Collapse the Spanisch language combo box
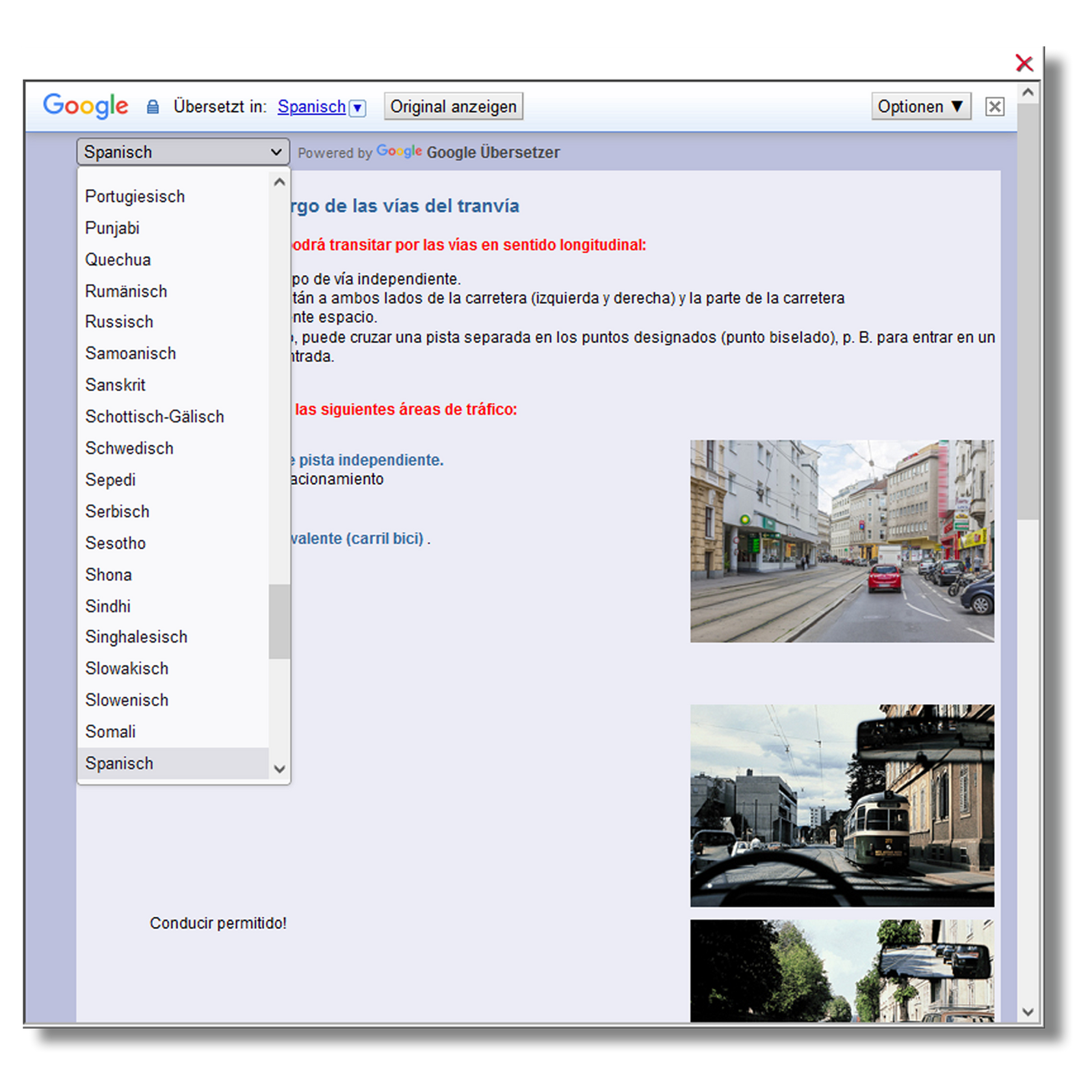Image resolution: width=1092 pixels, height=1092 pixels. pos(183,152)
